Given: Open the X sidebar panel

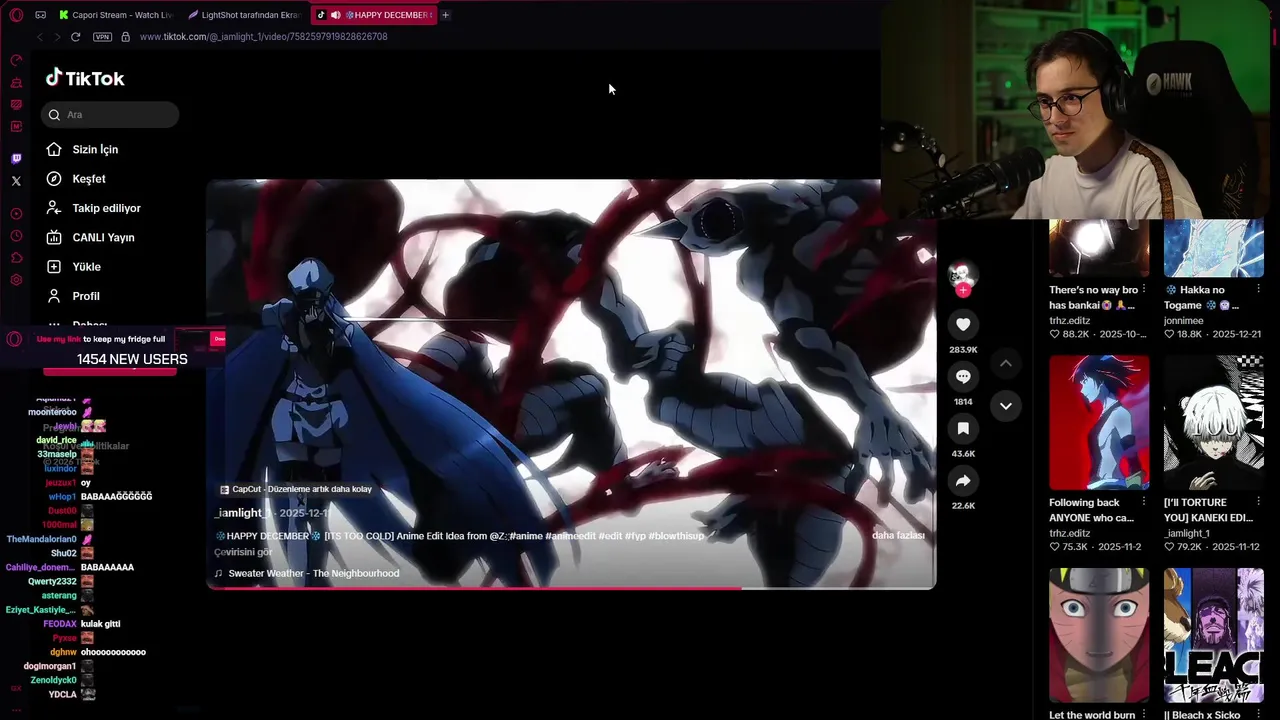Looking at the screenshot, I should pos(16,181).
